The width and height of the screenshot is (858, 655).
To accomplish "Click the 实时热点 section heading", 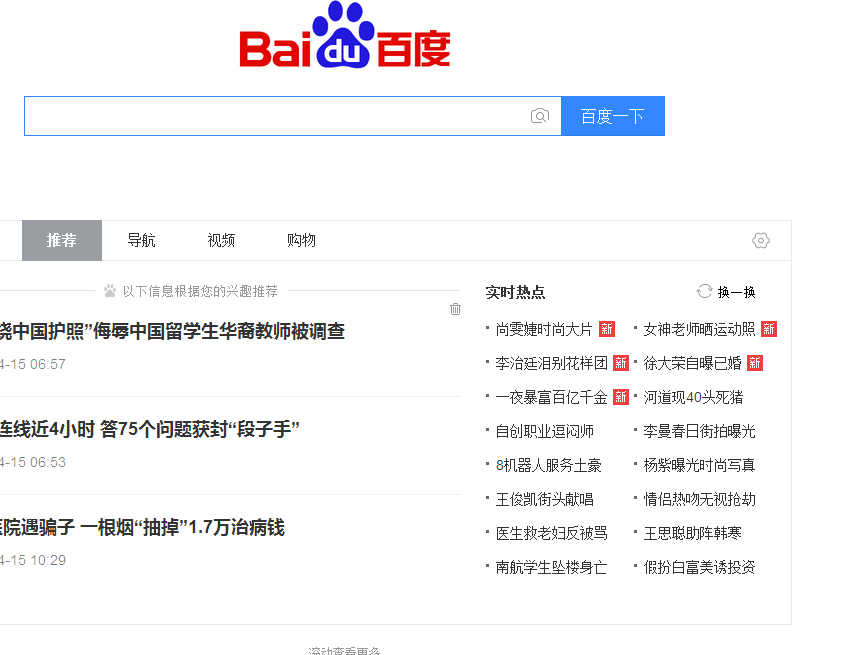I will (515, 292).
